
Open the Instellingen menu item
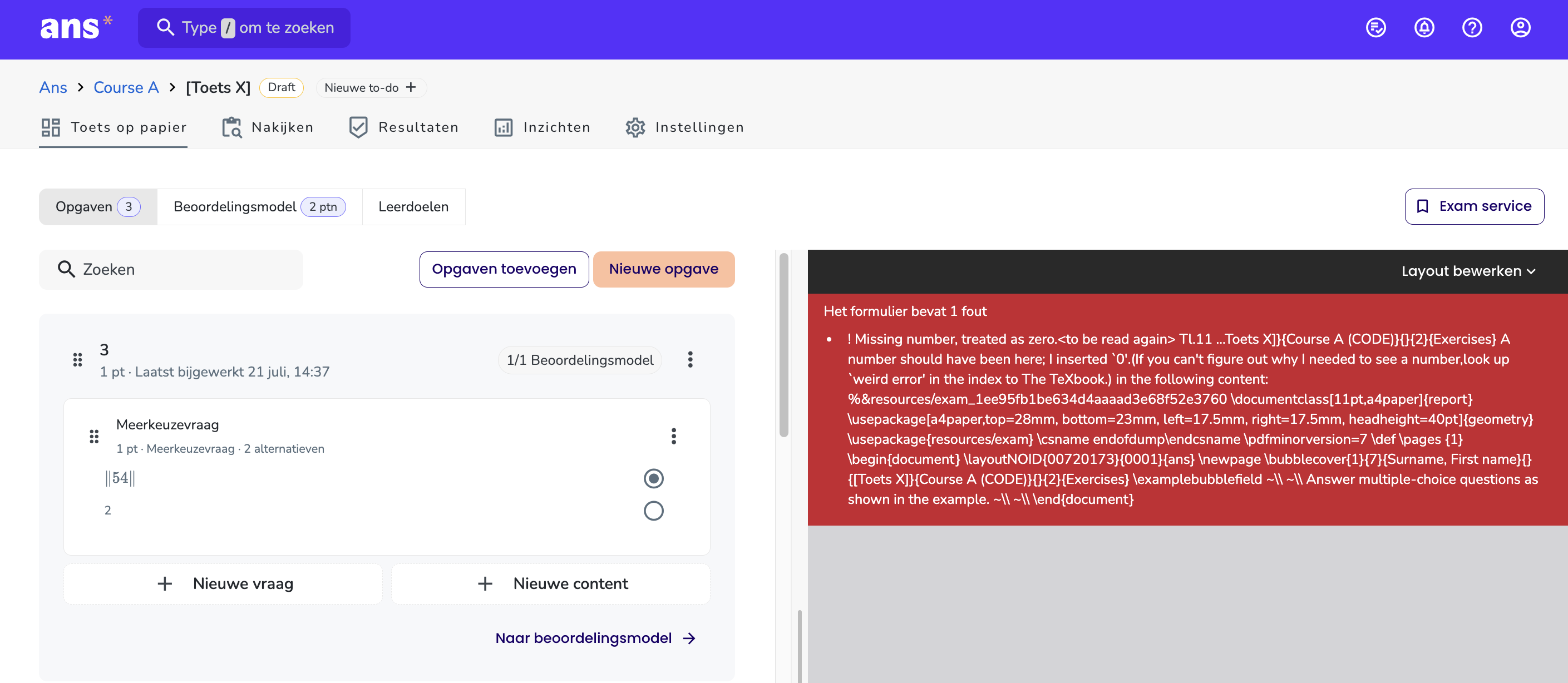(684, 127)
